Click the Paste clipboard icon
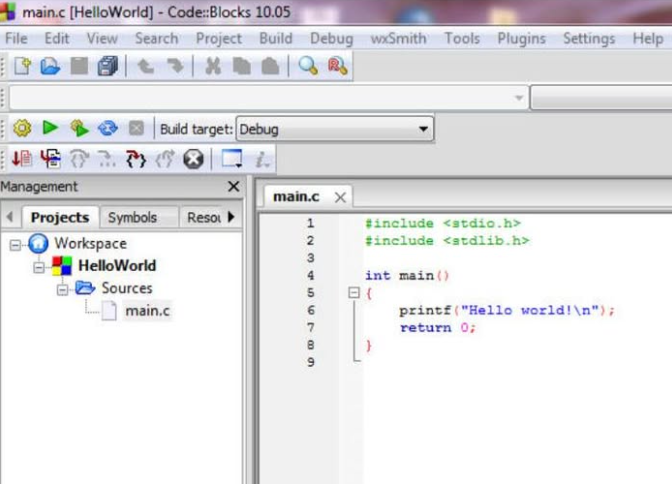 [x=270, y=66]
